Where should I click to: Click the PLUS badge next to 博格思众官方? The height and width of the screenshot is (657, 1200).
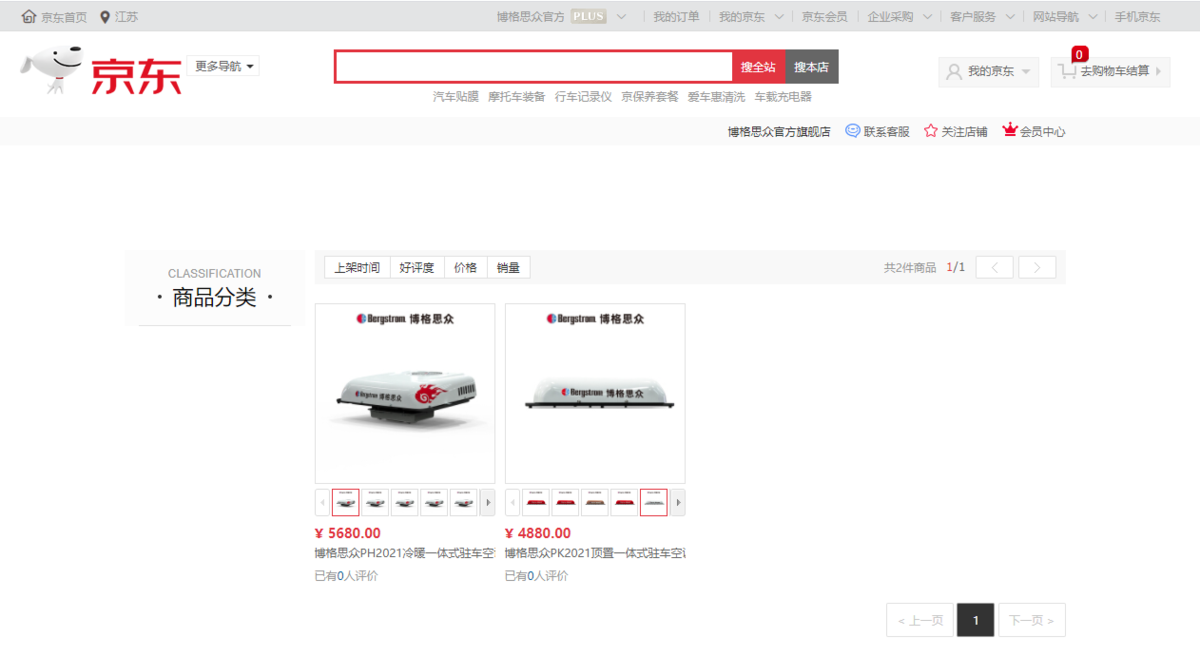(x=589, y=17)
